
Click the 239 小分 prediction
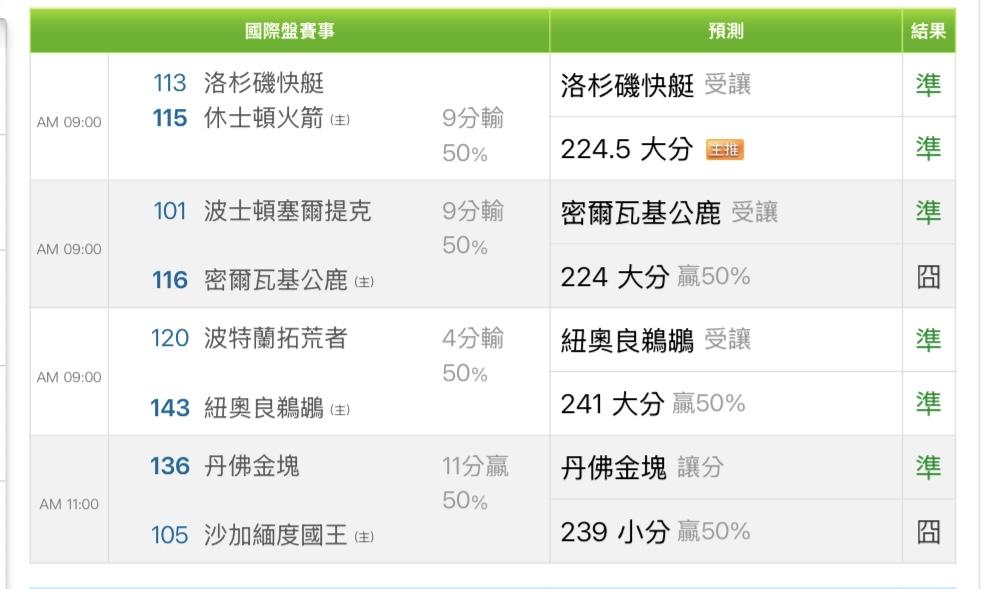tap(614, 532)
